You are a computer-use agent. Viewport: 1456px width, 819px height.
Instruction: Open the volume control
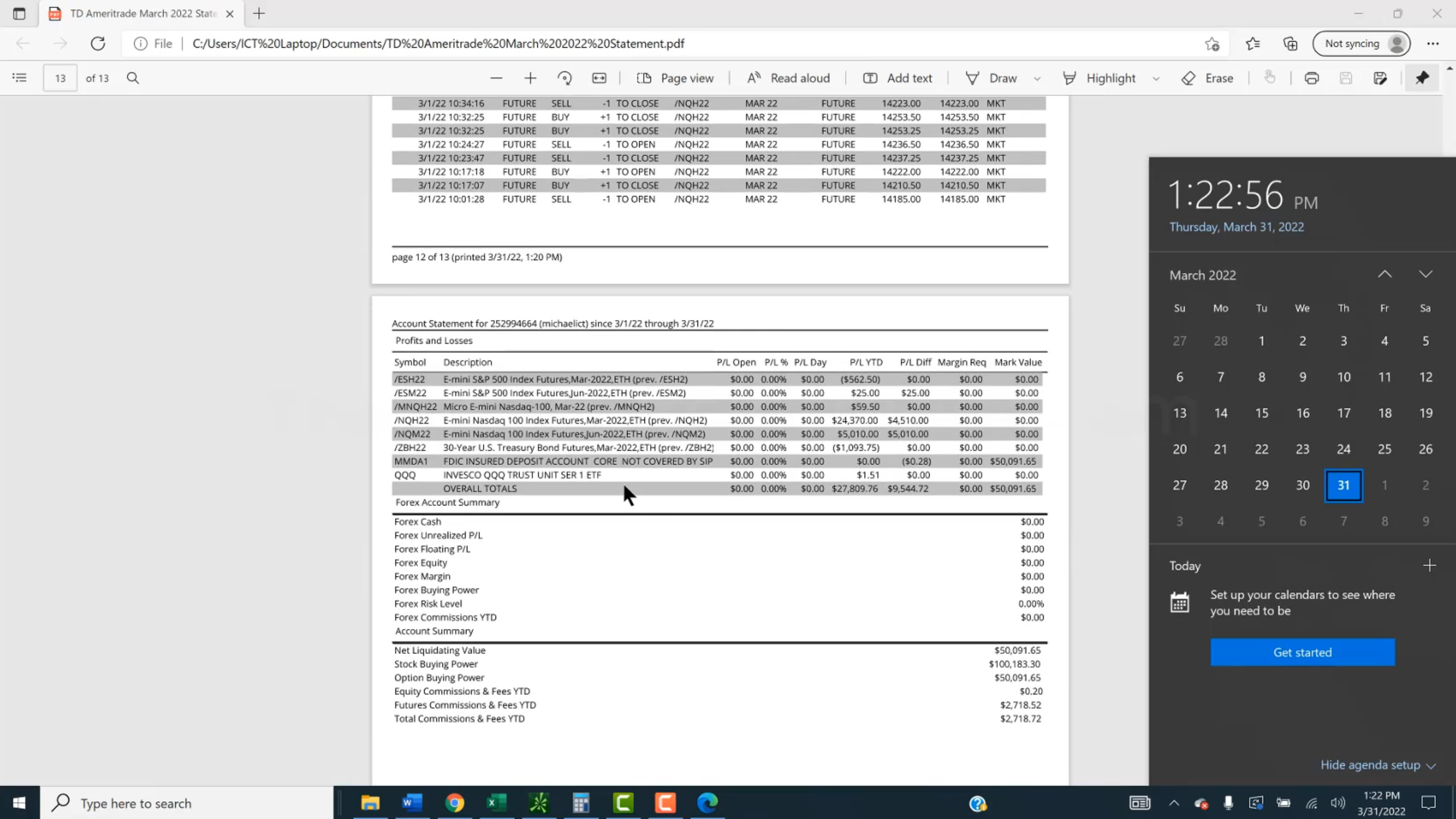click(x=1337, y=802)
